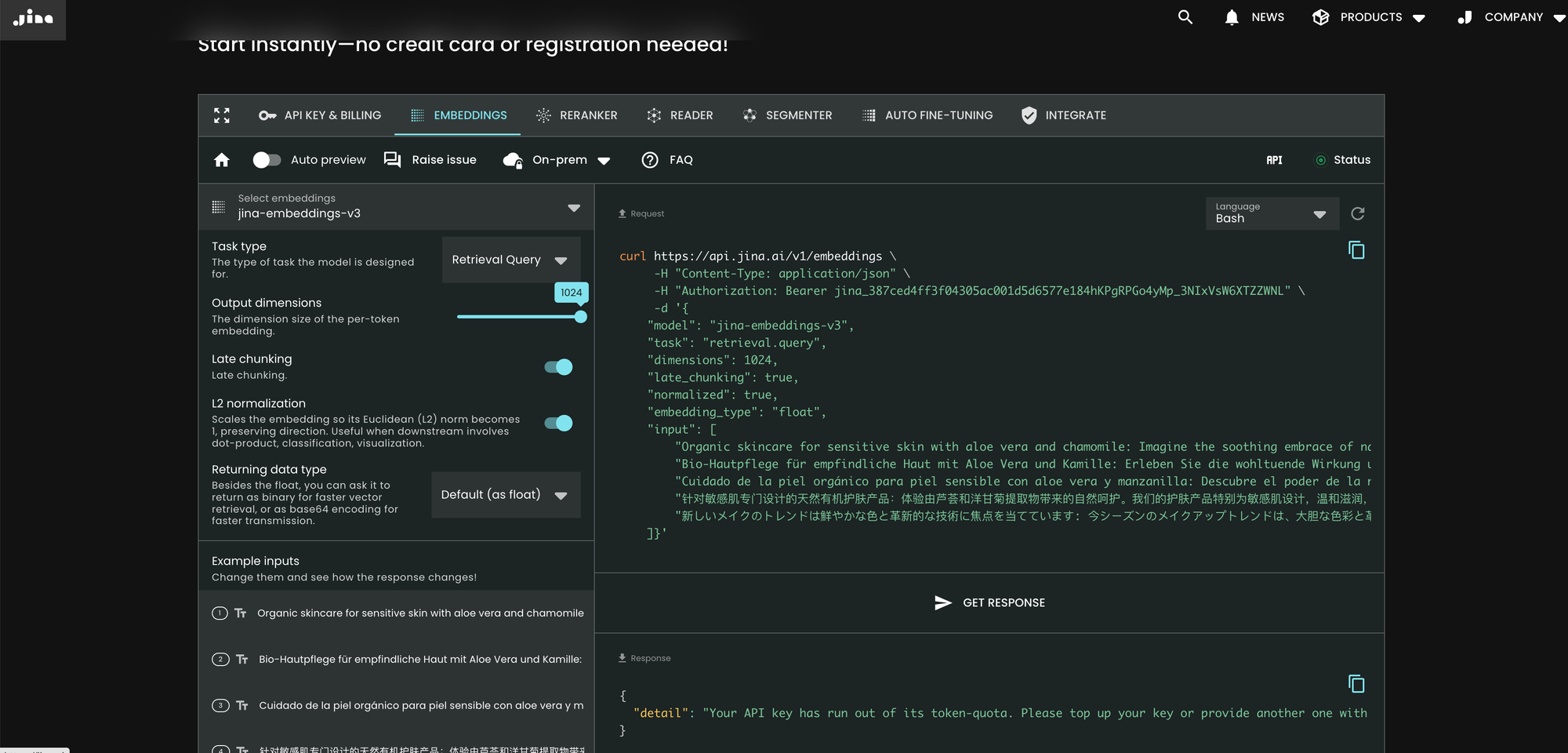Copy the response JSON
Image resolution: width=1568 pixels, height=753 pixels.
[x=1356, y=684]
